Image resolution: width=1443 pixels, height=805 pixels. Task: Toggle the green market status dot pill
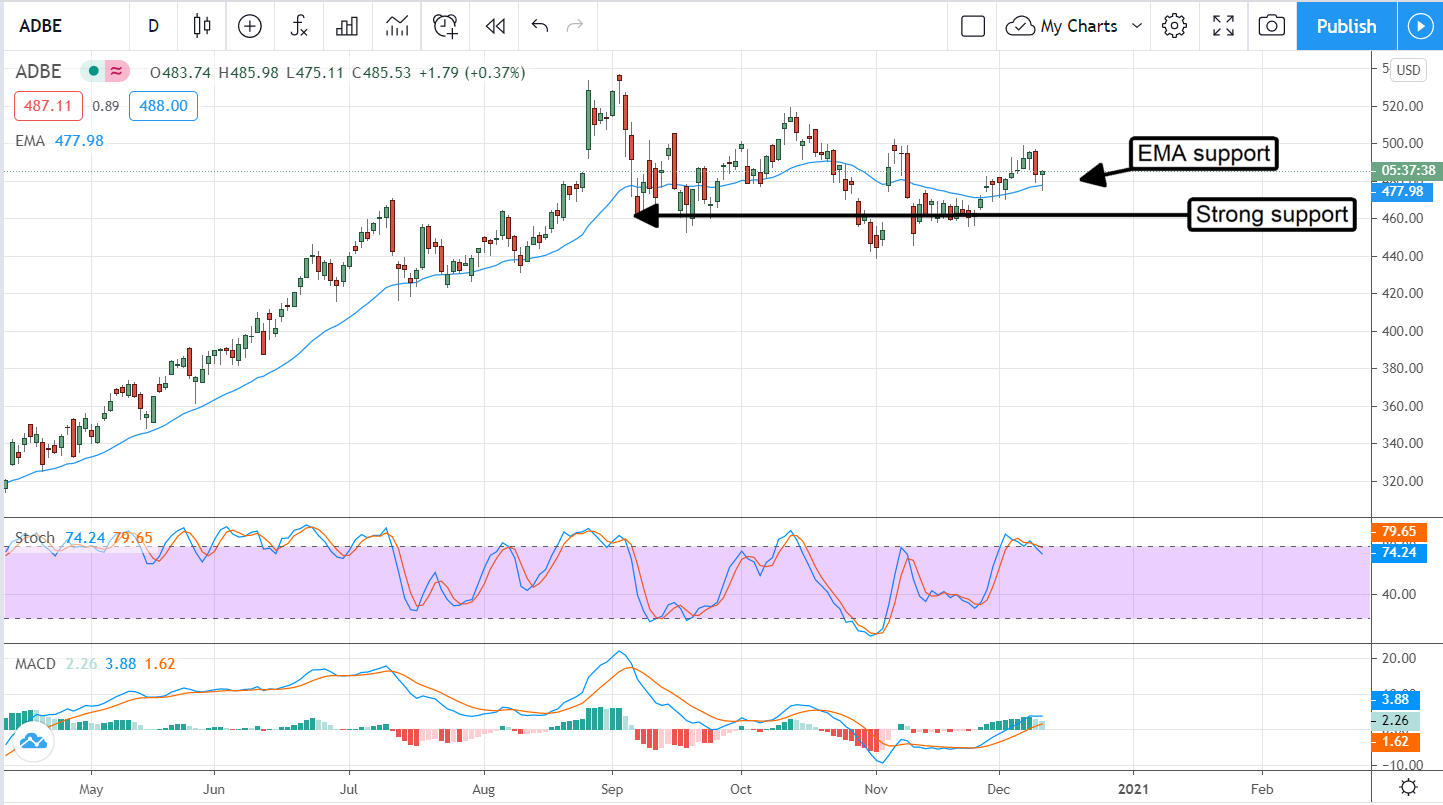click(91, 71)
